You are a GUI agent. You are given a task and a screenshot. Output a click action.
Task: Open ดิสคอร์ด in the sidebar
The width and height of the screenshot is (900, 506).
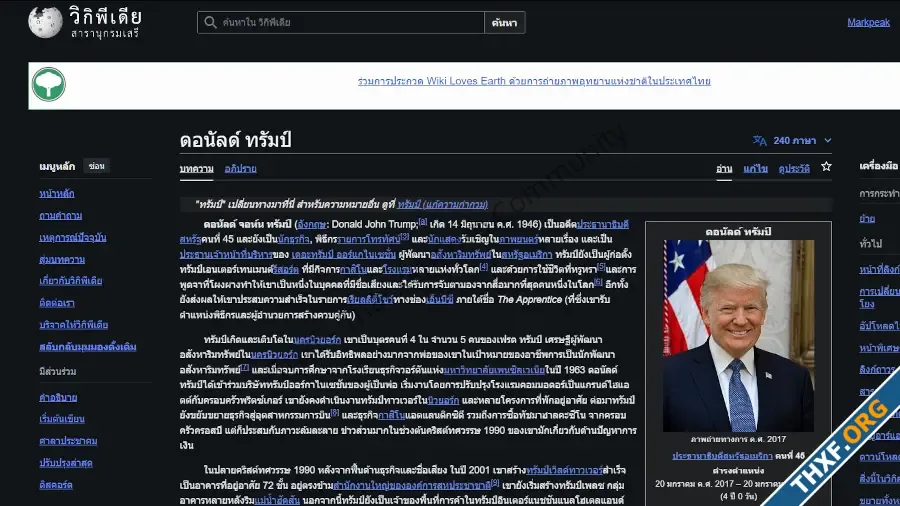56,485
